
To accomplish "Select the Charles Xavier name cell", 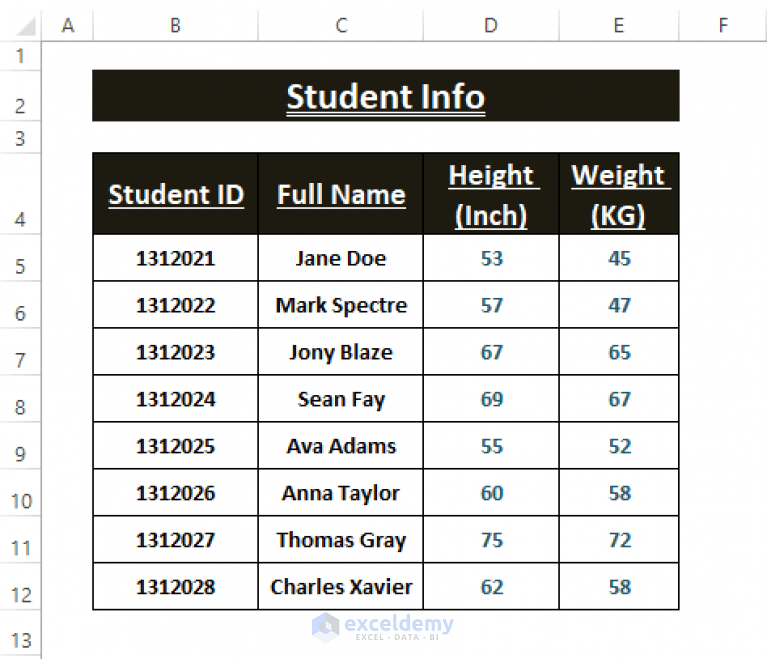I will (340, 587).
